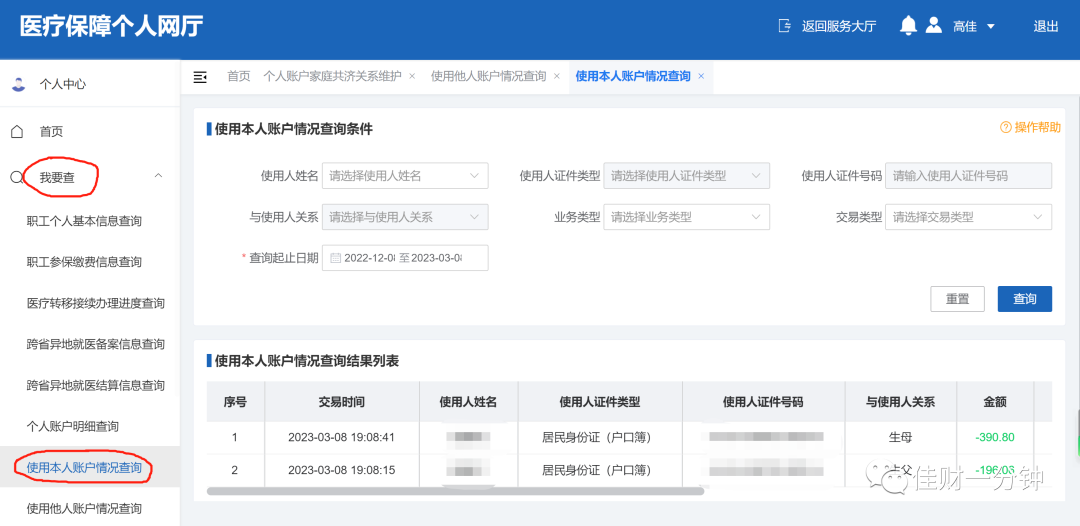Click 退出 to log out
This screenshot has height=526, width=1080.
click(1046, 26)
